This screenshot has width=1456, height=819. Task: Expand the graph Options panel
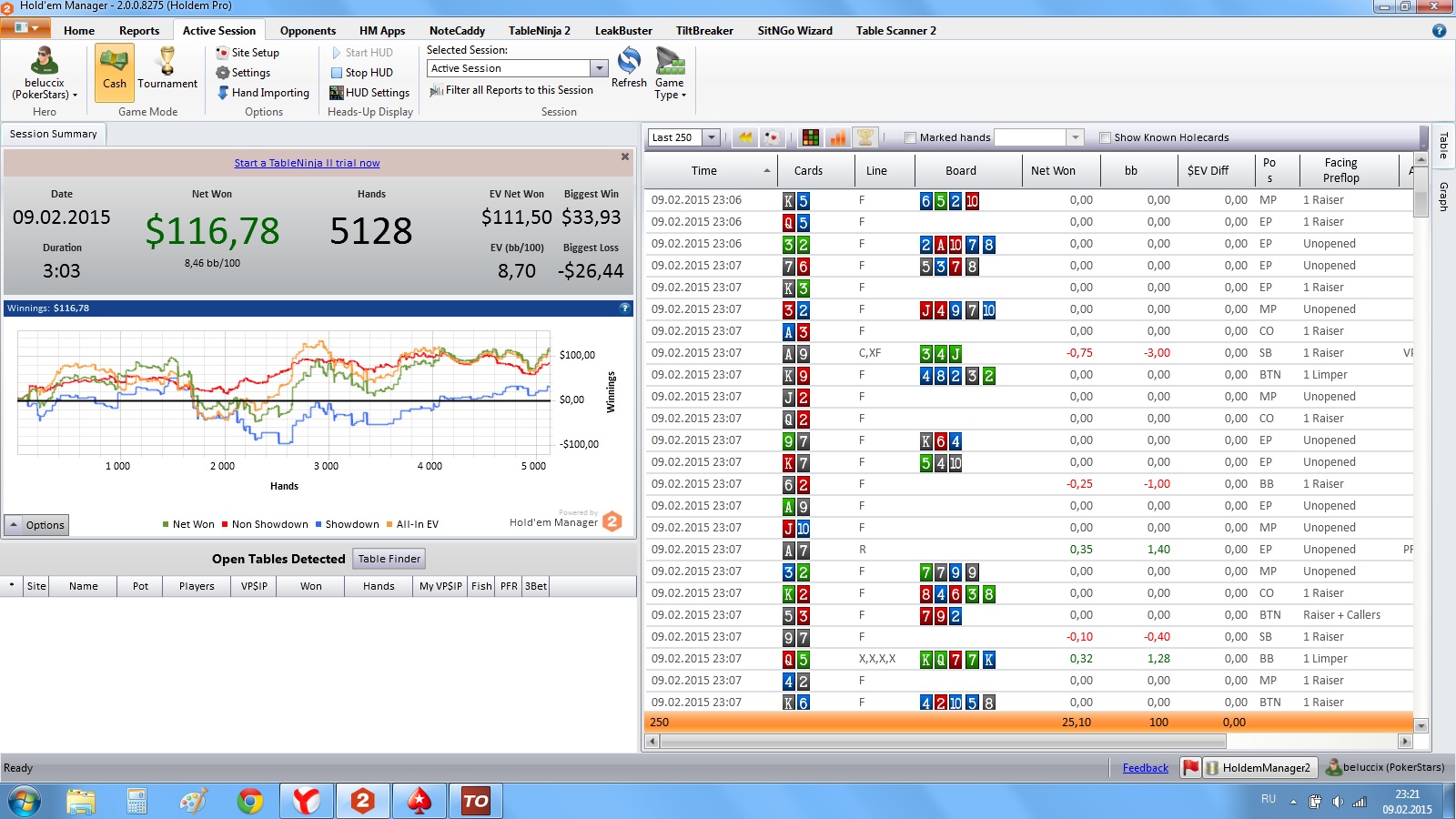point(37,525)
